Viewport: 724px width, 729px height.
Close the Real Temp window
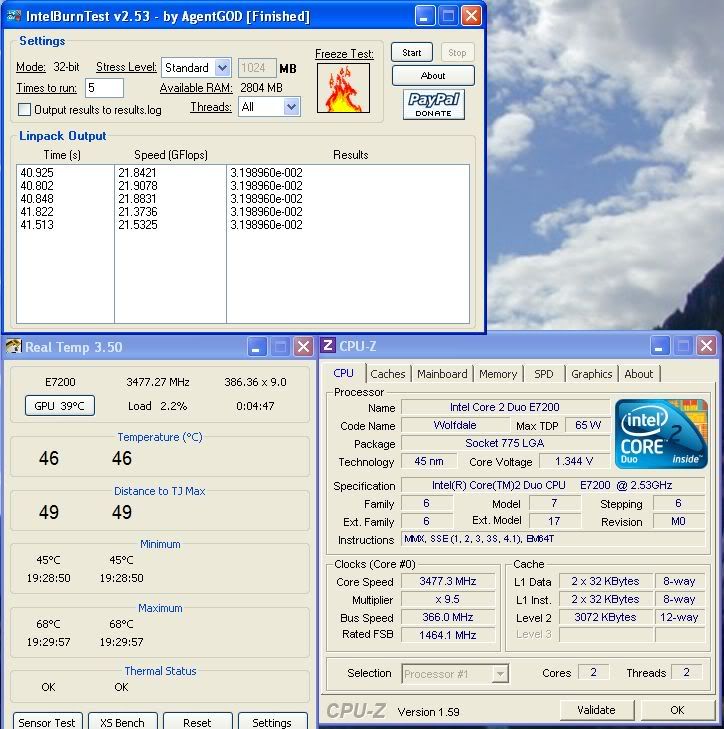pos(303,347)
